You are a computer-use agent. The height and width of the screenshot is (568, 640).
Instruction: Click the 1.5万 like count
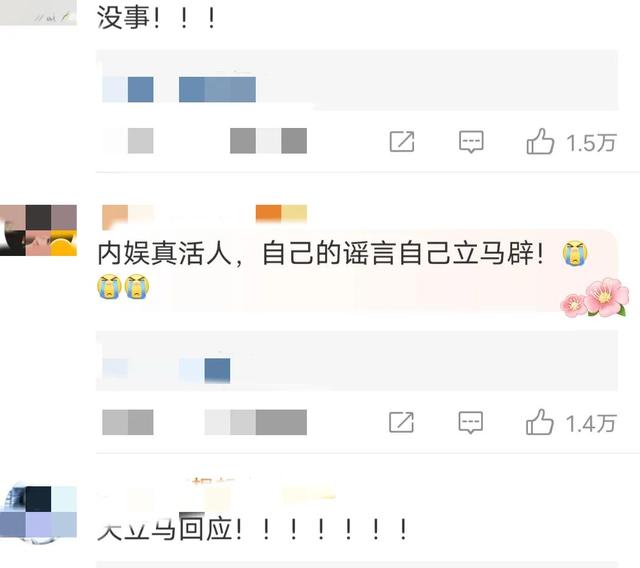[x=591, y=143]
